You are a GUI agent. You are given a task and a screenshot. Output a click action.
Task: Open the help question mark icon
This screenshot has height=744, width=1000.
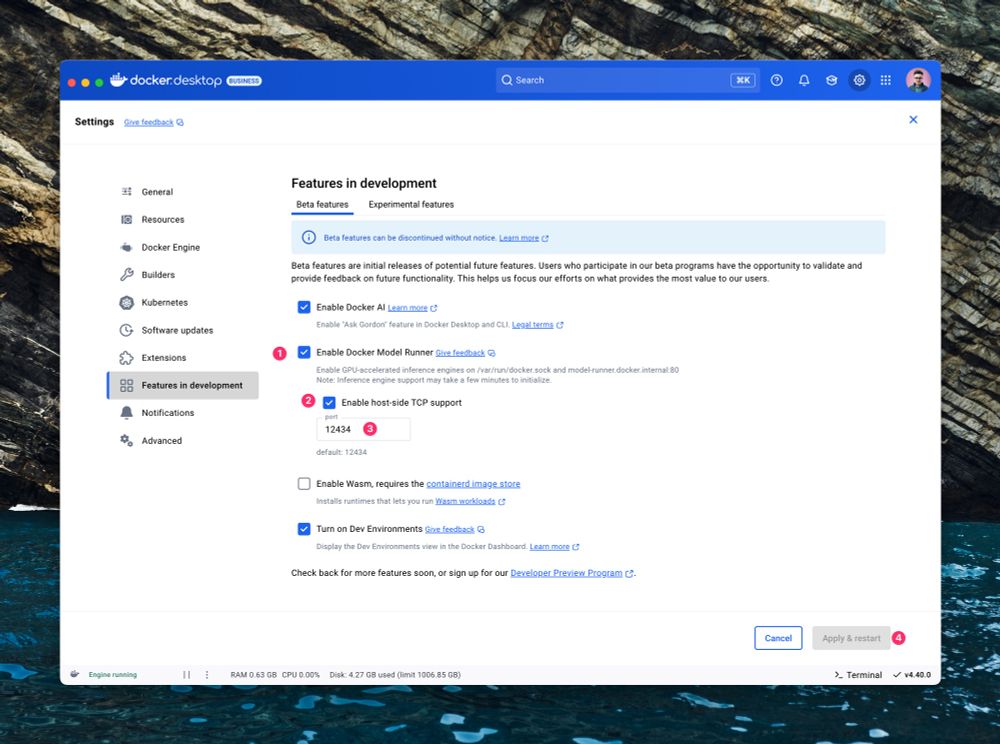776,80
